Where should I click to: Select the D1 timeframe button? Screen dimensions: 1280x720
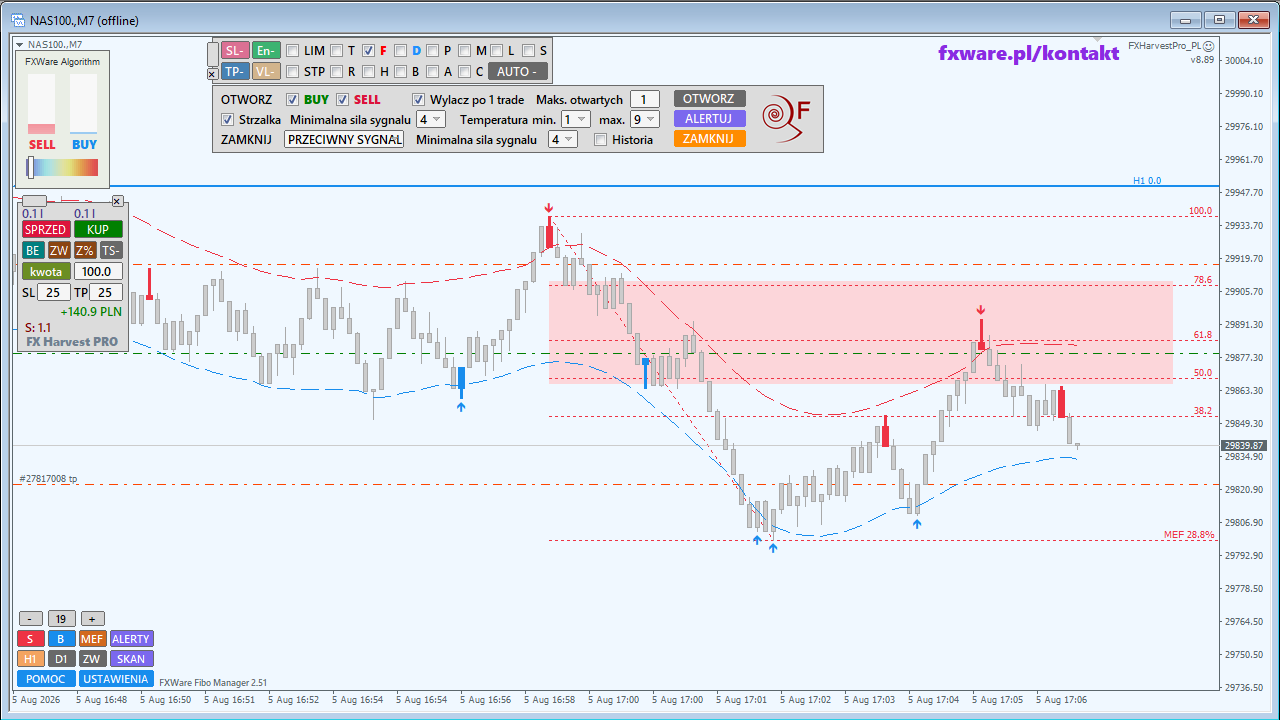[61, 658]
